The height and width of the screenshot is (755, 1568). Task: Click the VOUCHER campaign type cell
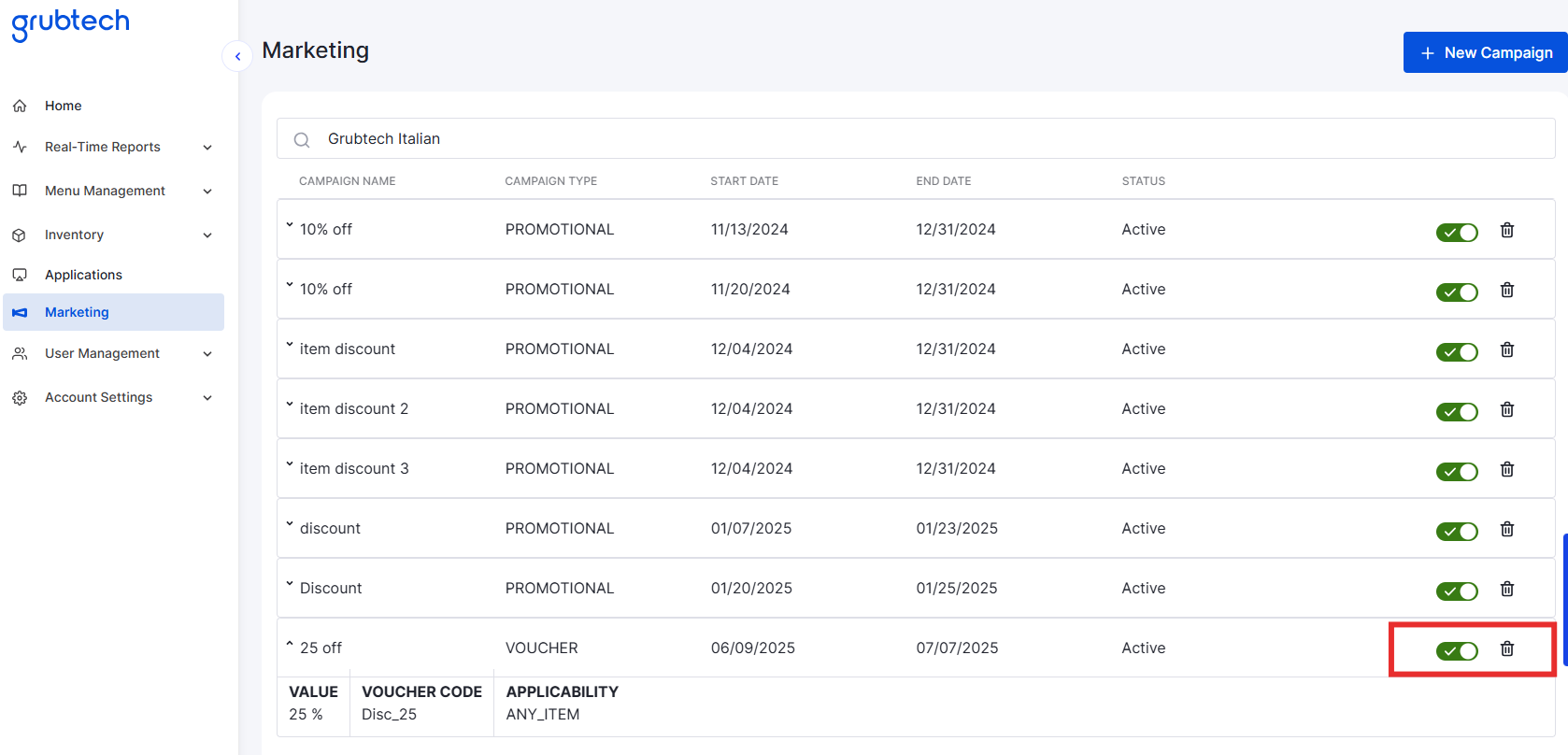point(542,648)
